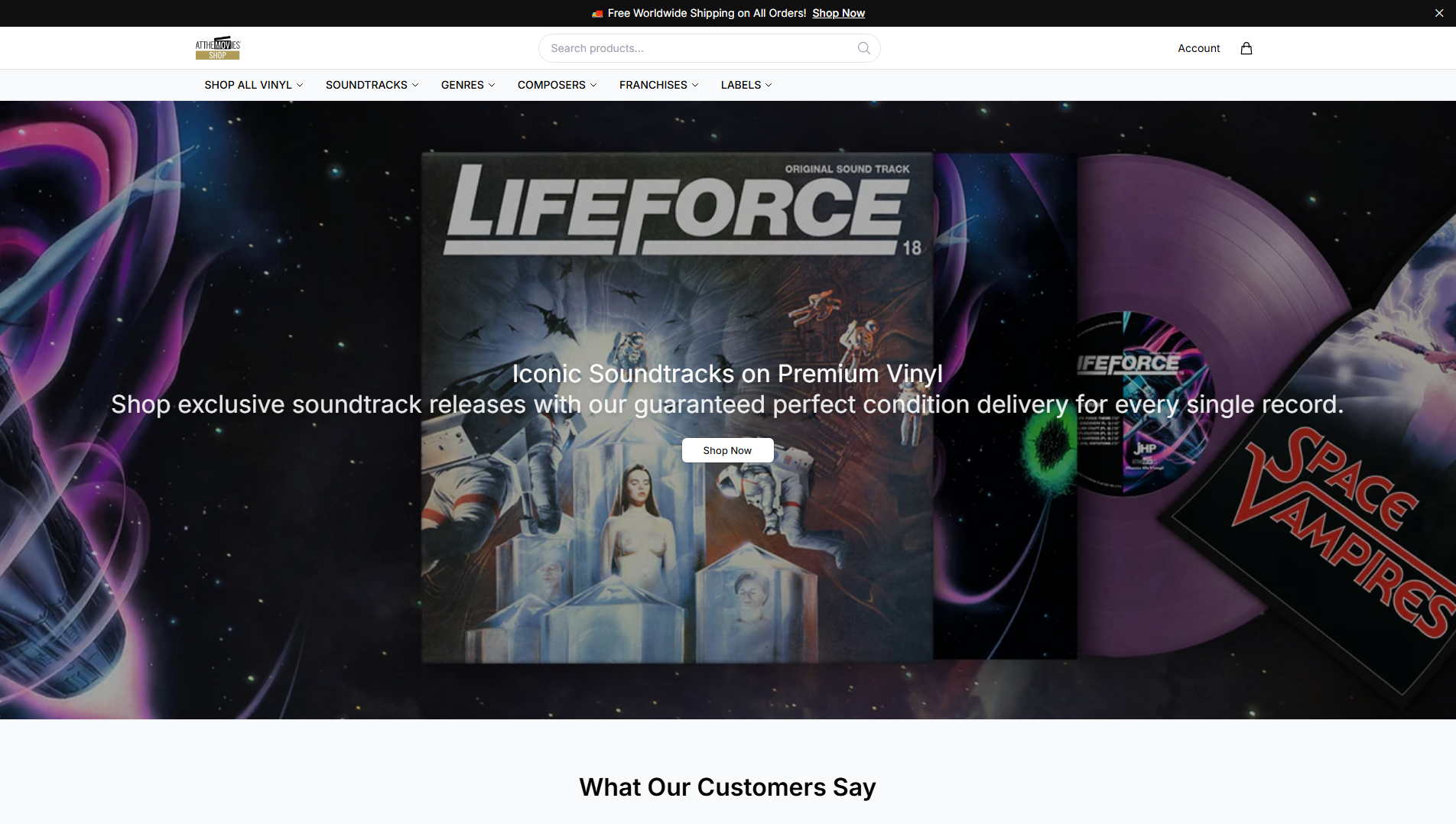Expand the Franchises menu
This screenshot has width=1456, height=824.
tap(659, 85)
